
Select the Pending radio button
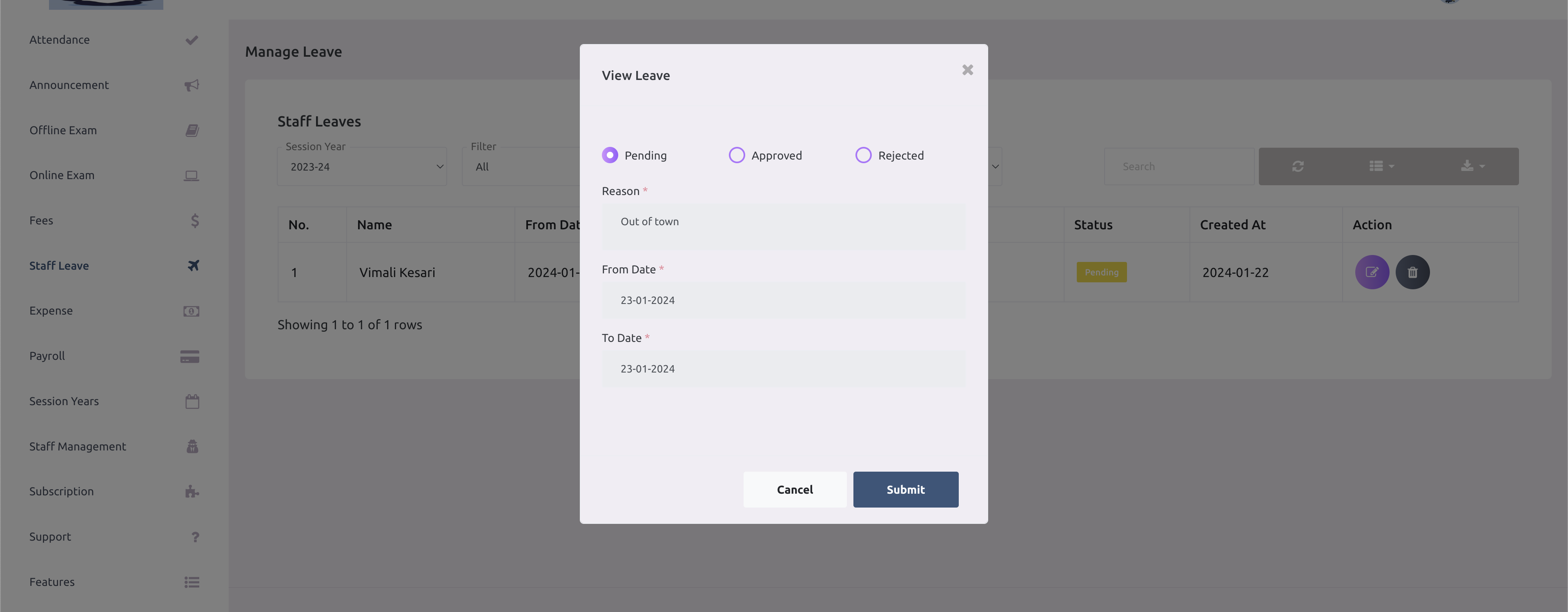coord(610,155)
